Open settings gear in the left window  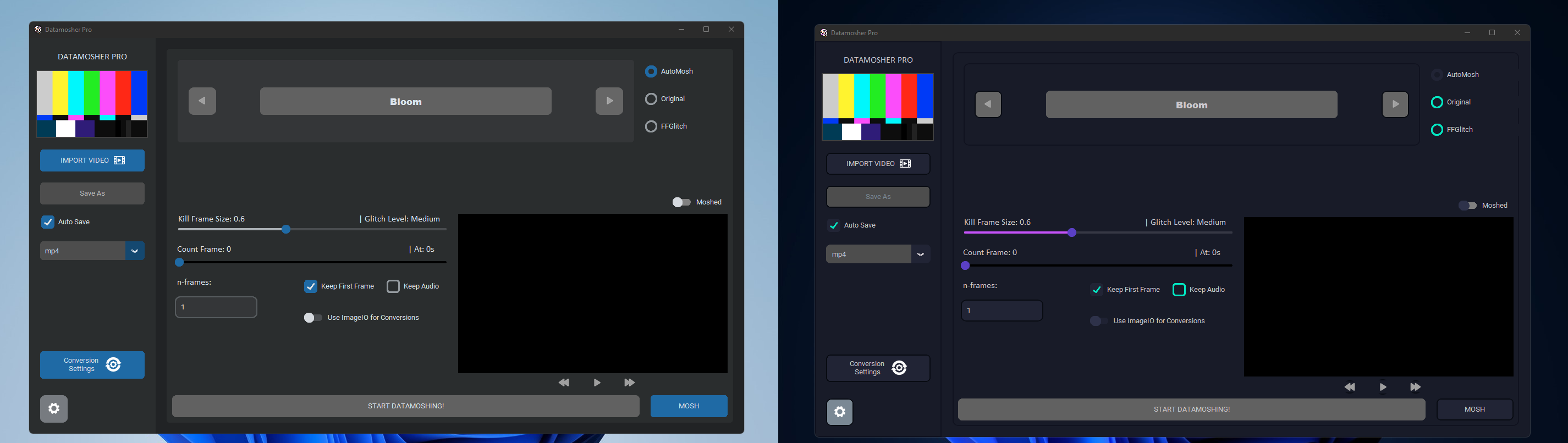[54, 409]
